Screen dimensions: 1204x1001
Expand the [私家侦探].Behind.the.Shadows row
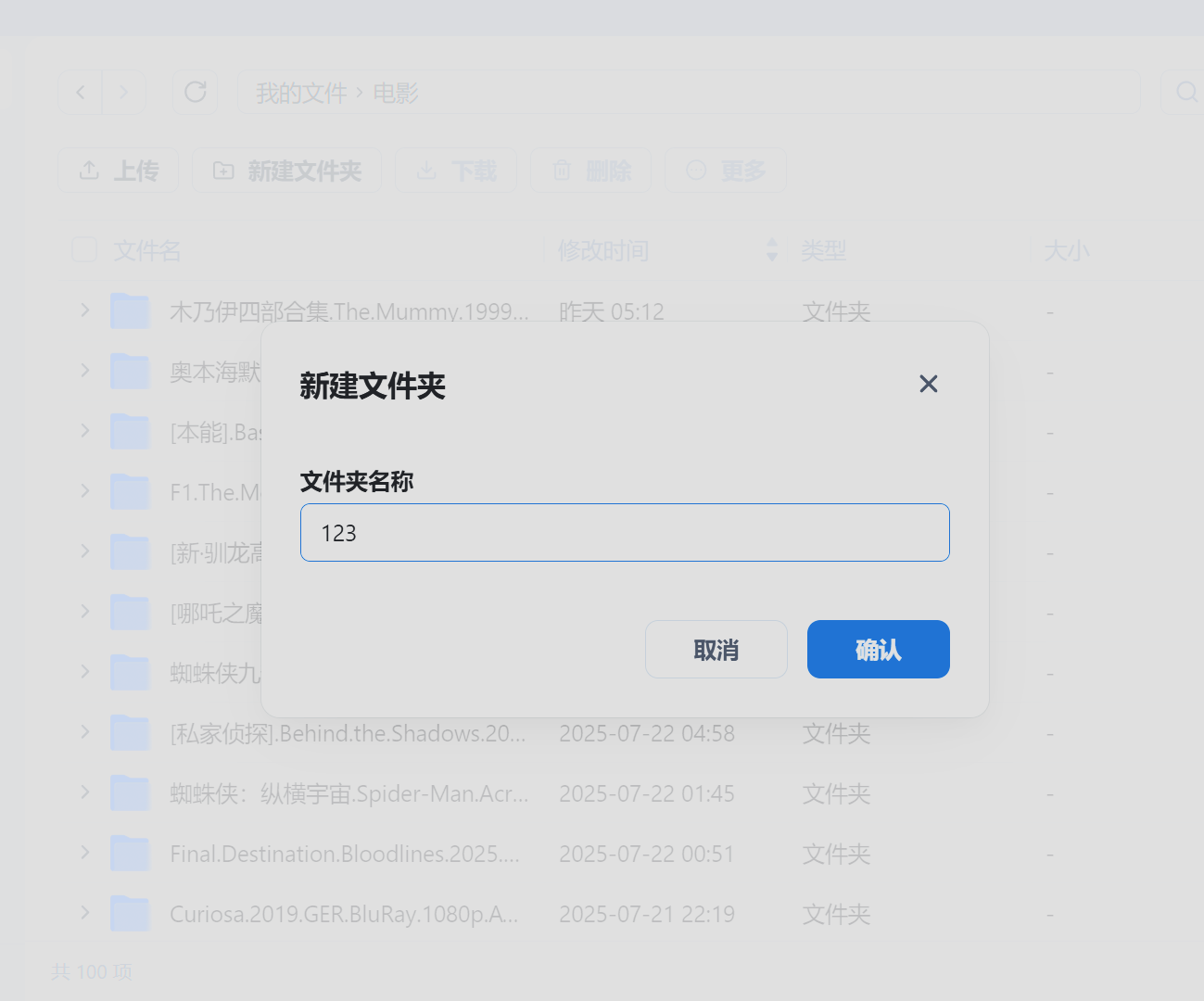[x=85, y=732]
